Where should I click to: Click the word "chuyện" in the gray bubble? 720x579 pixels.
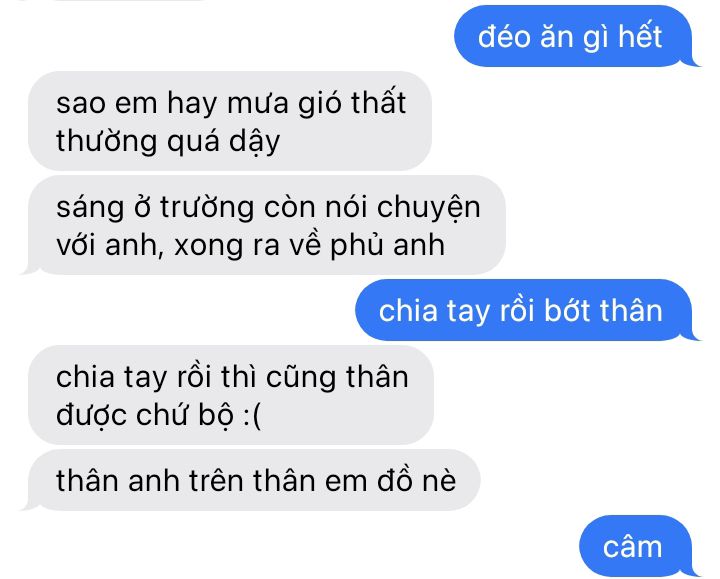428,209
